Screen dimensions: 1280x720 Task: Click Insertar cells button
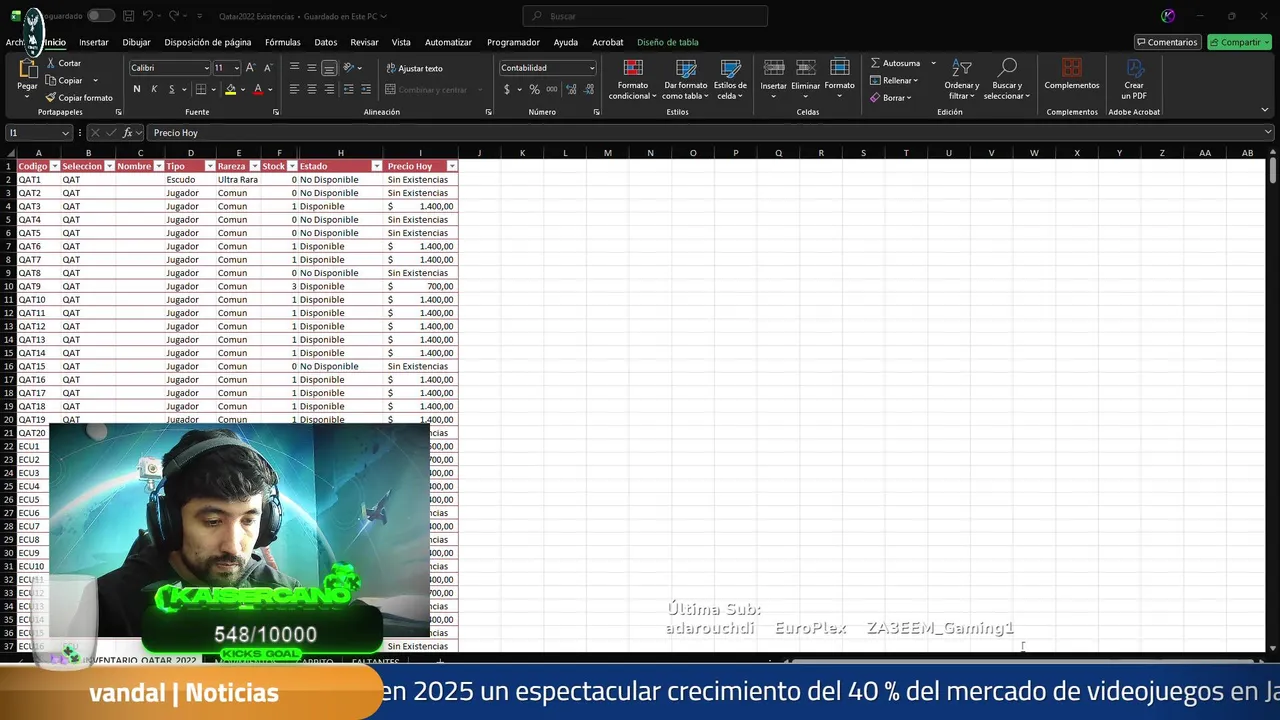(x=773, y=79)
